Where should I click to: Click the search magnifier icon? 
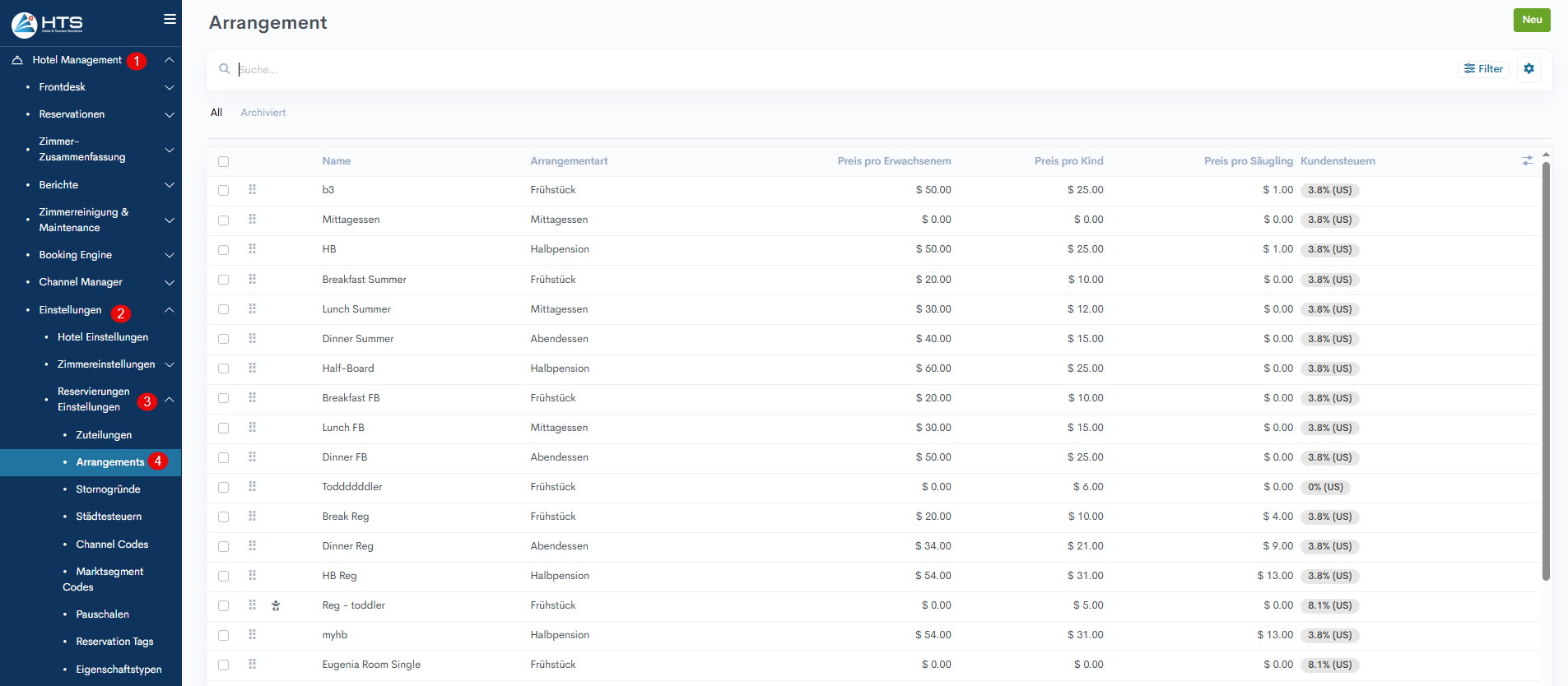[x=224, y=69]
